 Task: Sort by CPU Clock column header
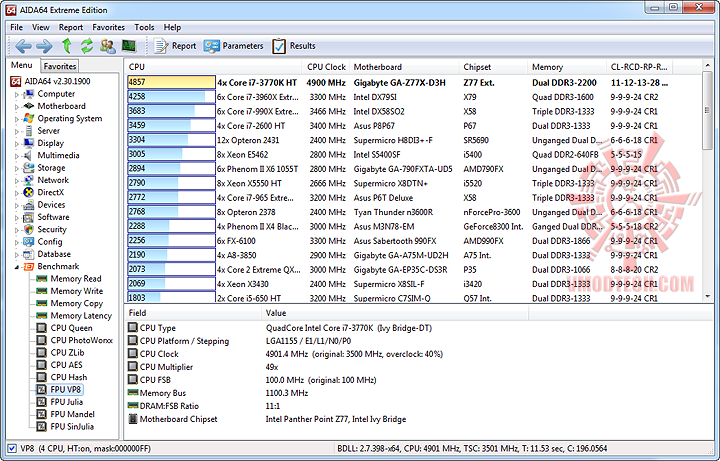pos(326,67)
